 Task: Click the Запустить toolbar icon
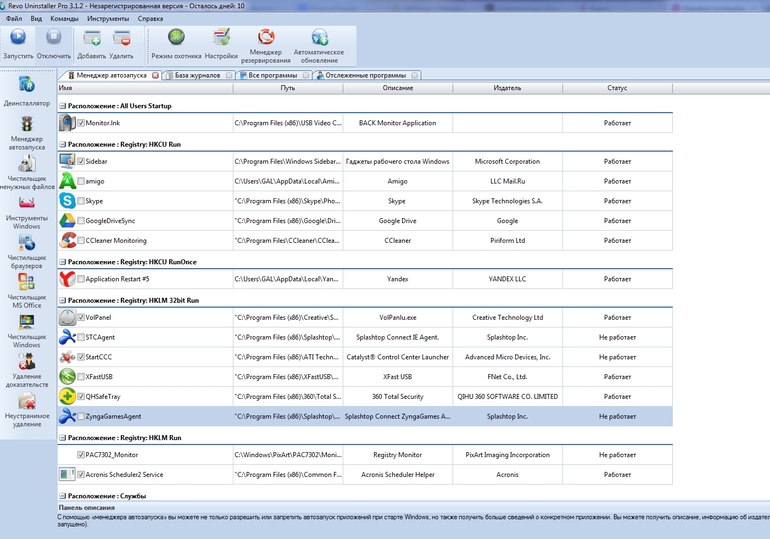[18, 37]
